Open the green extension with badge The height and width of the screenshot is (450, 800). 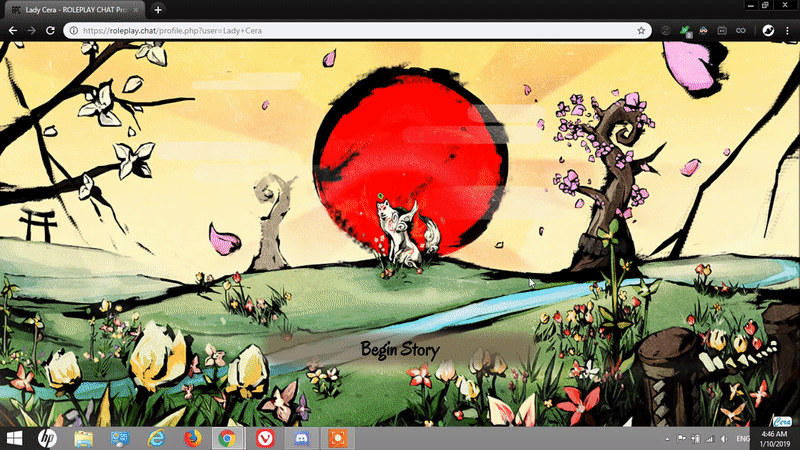(685, 31)
